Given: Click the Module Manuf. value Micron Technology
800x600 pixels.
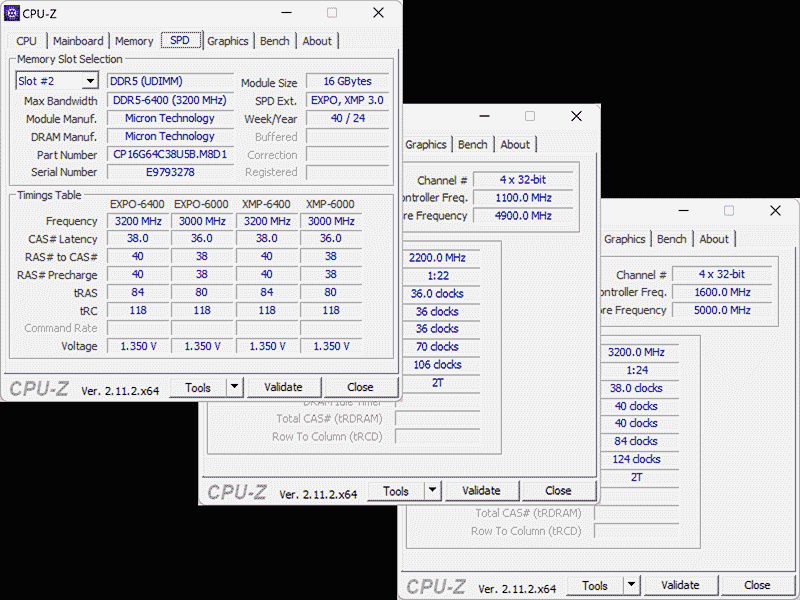Looking at the screenshot, I should [x=170, y=118].
